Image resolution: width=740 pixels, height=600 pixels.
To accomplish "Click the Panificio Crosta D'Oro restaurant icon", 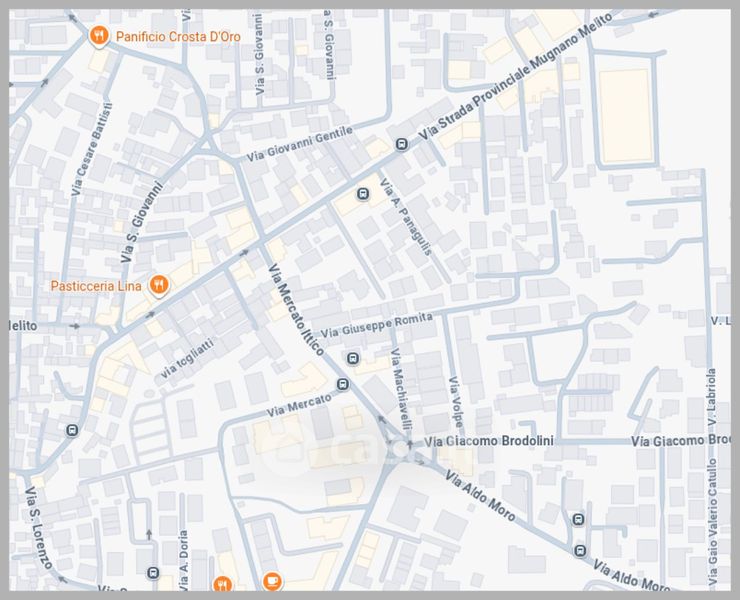I will [98, 37].
